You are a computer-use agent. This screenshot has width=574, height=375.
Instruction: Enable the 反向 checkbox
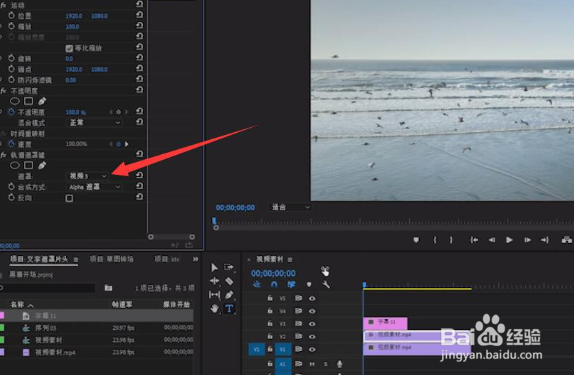click(69, 198)
